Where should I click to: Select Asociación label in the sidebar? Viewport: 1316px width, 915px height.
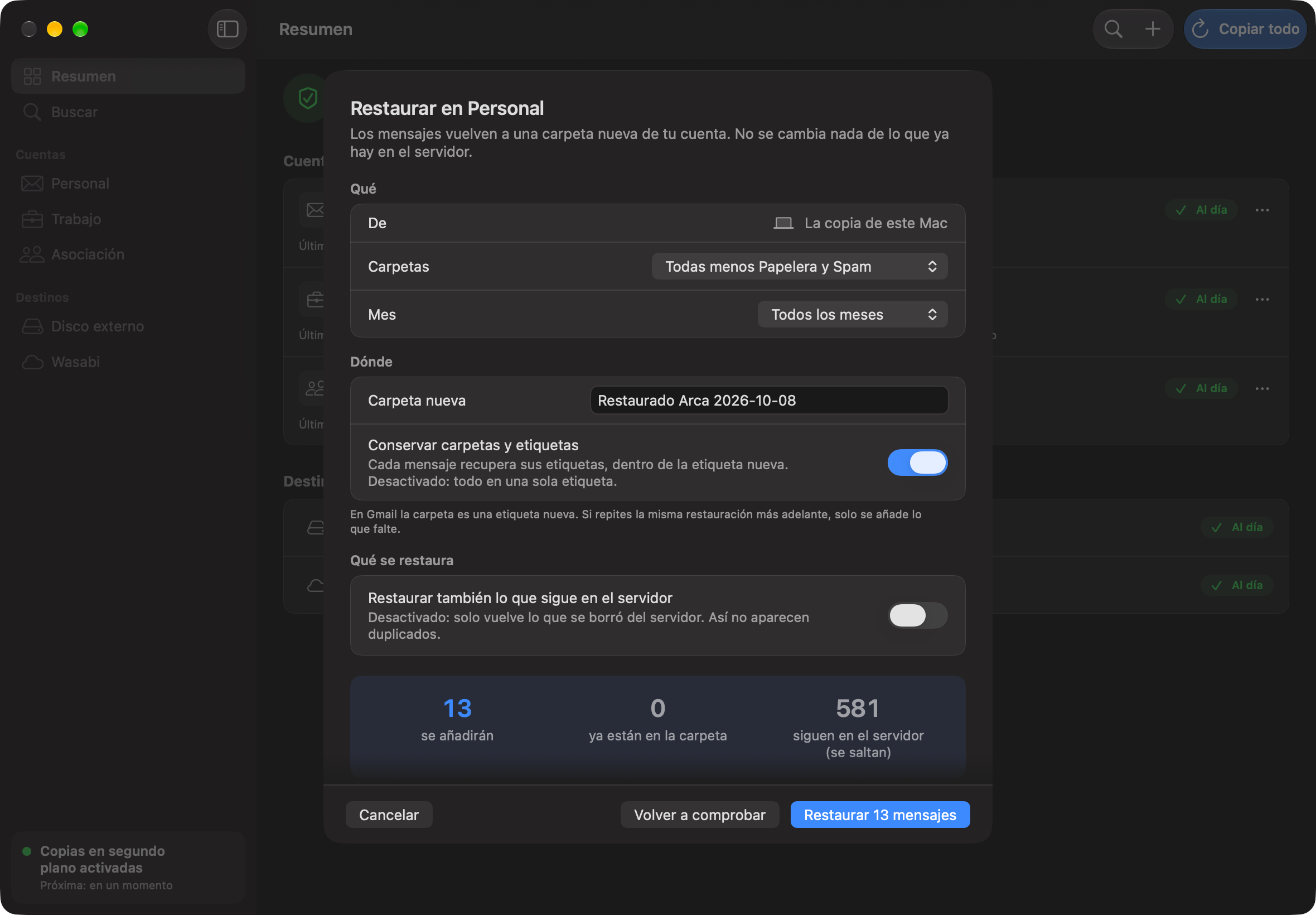coord(88,254)
